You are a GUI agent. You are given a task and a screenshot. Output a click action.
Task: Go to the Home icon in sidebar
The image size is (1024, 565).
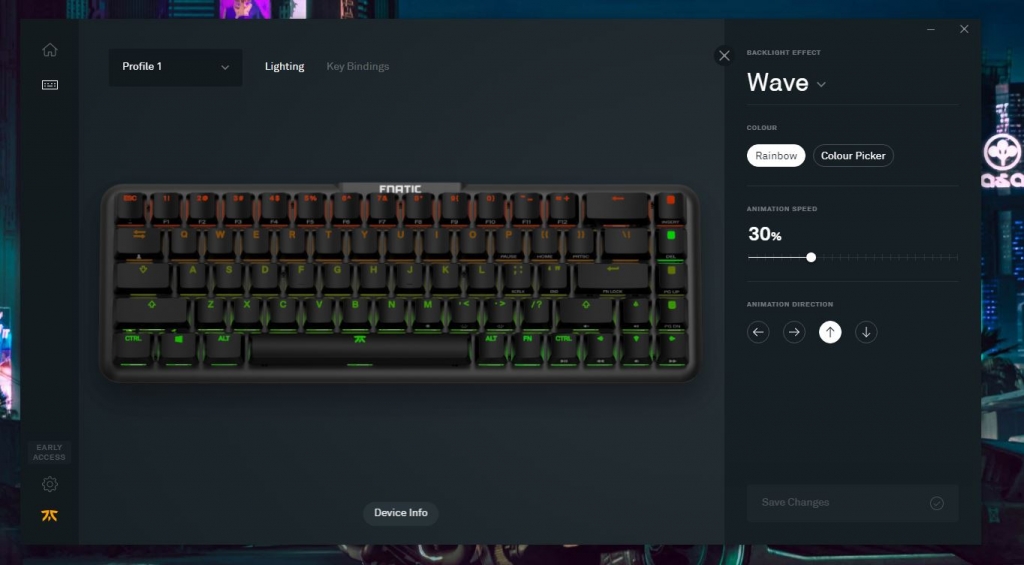[x=50, y=50]
